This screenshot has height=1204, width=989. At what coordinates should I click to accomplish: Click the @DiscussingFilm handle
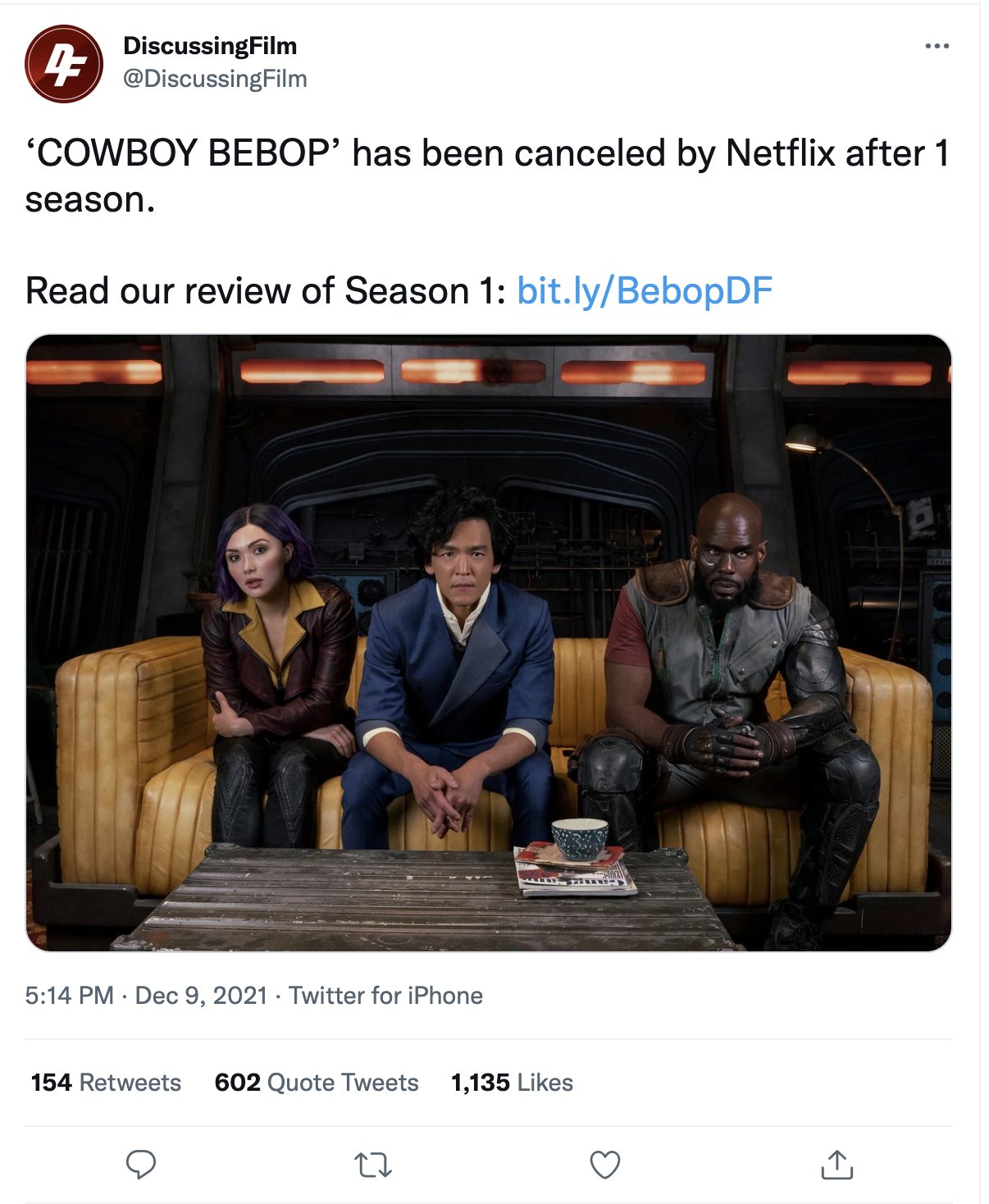(215, 79)
